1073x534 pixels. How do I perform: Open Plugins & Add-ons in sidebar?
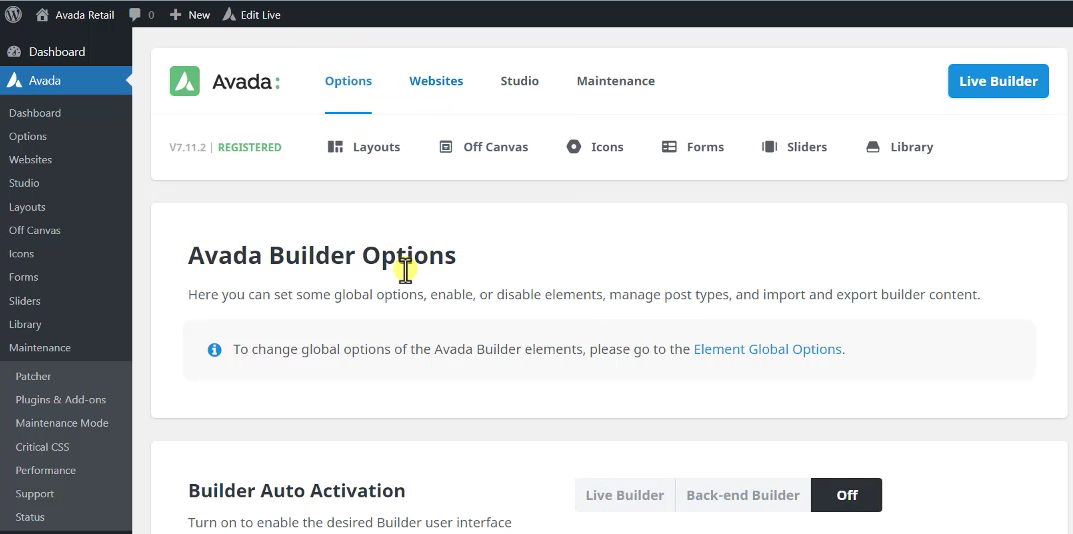tap(60, 400)
